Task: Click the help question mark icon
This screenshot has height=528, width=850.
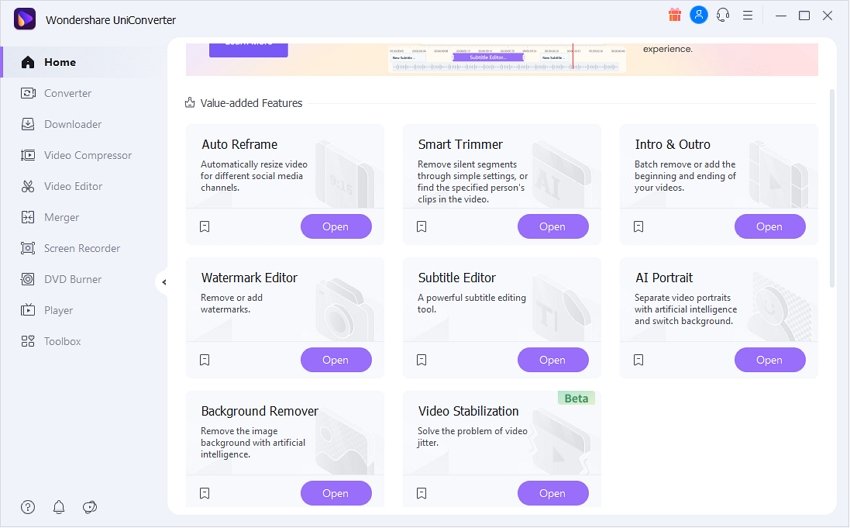Action: point(27,507)
